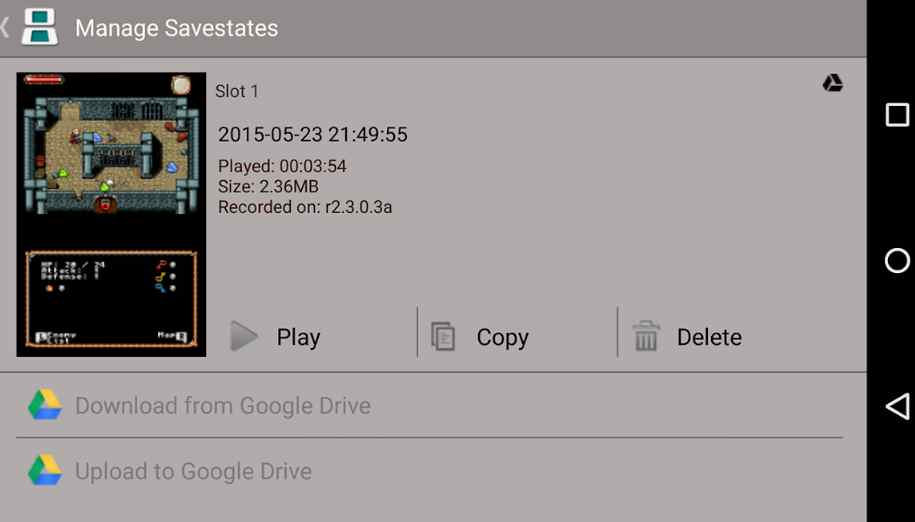Tap the Slot 1 label
This screenshot has width=915, height=522.
tap(237, 92)
